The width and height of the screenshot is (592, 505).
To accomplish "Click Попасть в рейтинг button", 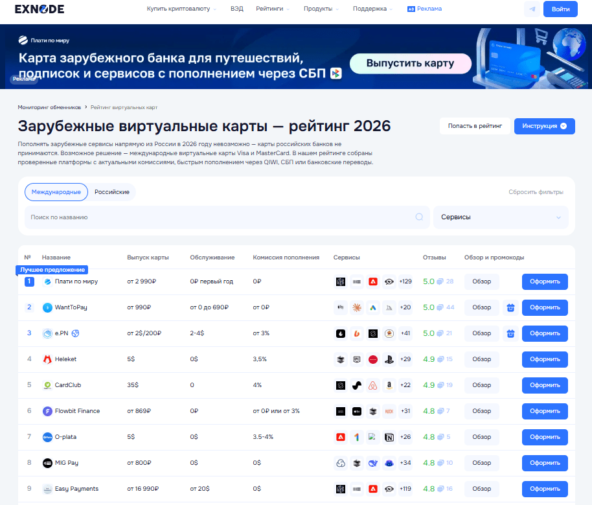I will (x=475, y=126).
